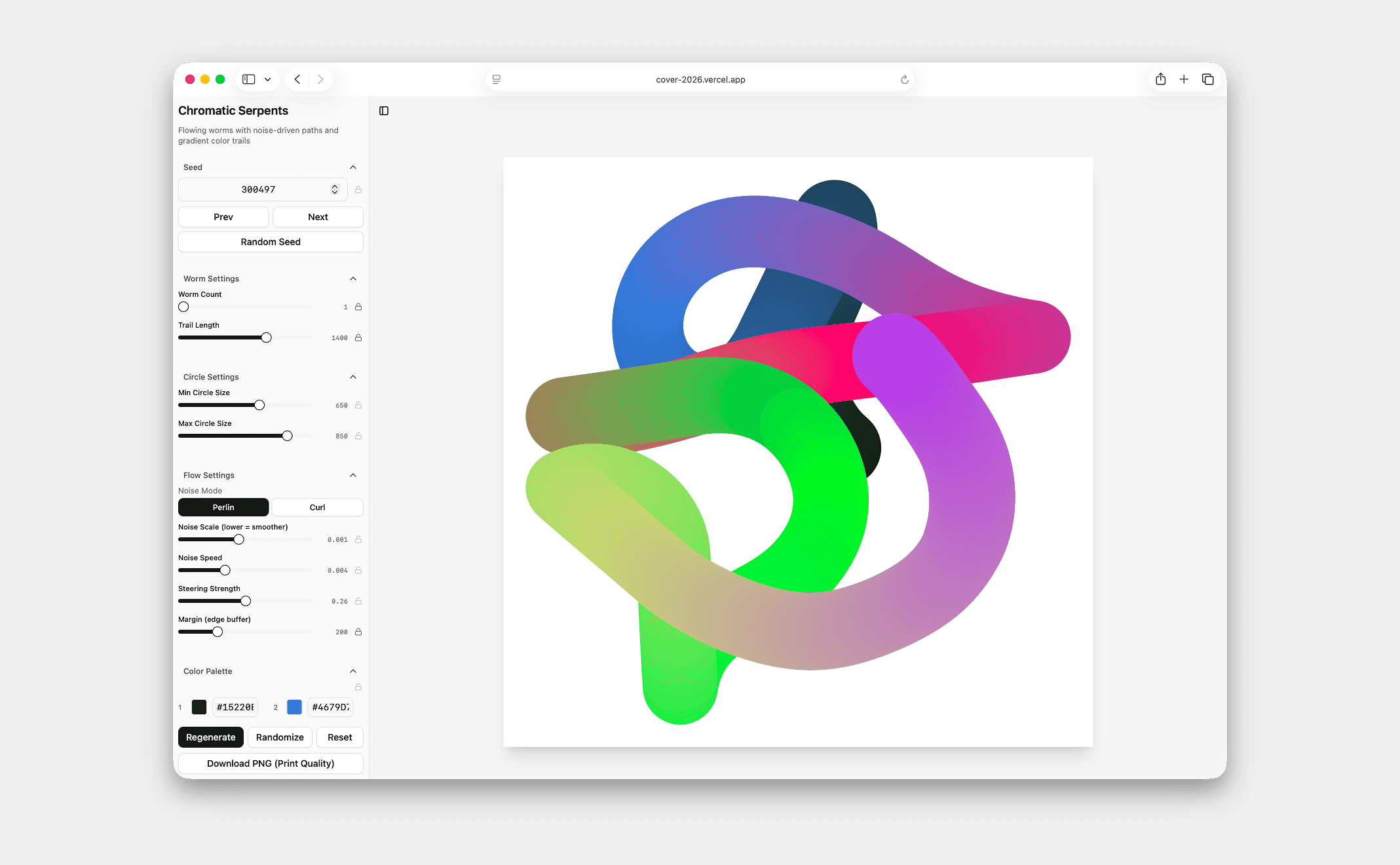Toggle the Worm Count lock icon
This screenshot has height=865, width=1400.
pyautogui.click(x=358, y=307)
